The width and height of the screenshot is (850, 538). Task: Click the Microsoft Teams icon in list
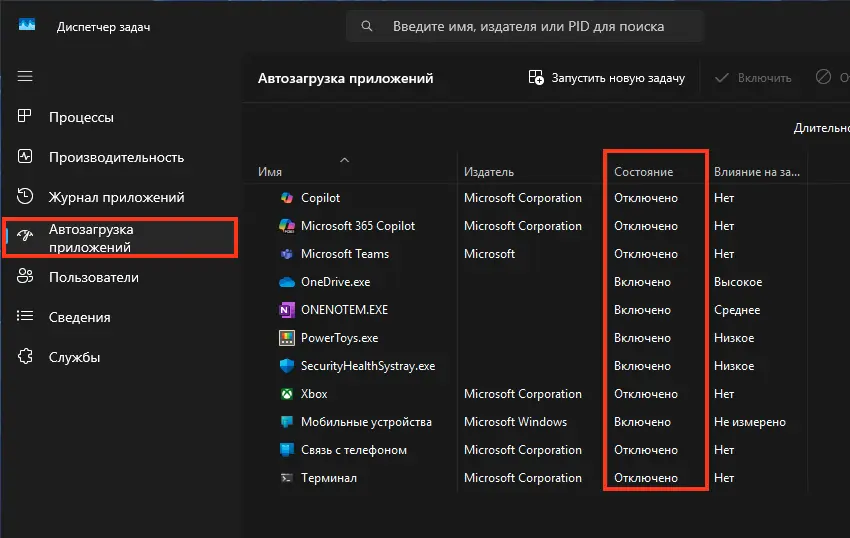point(286,254)
